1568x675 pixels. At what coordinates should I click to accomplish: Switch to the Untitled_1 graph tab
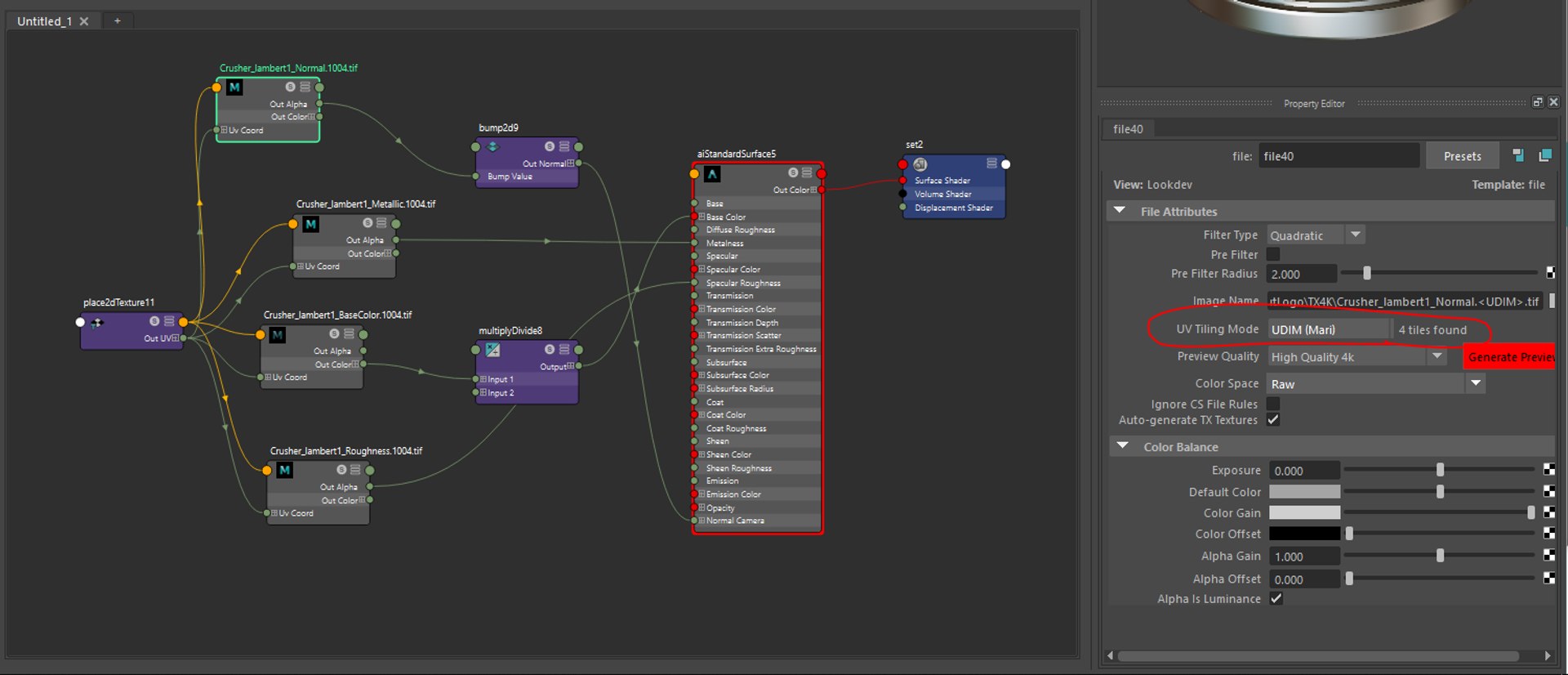pyautogui.click(x=44, y=21)
